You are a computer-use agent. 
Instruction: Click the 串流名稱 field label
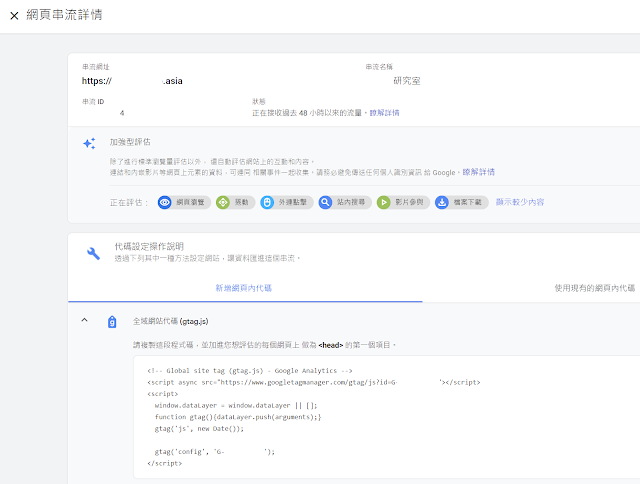coord(379,67)
